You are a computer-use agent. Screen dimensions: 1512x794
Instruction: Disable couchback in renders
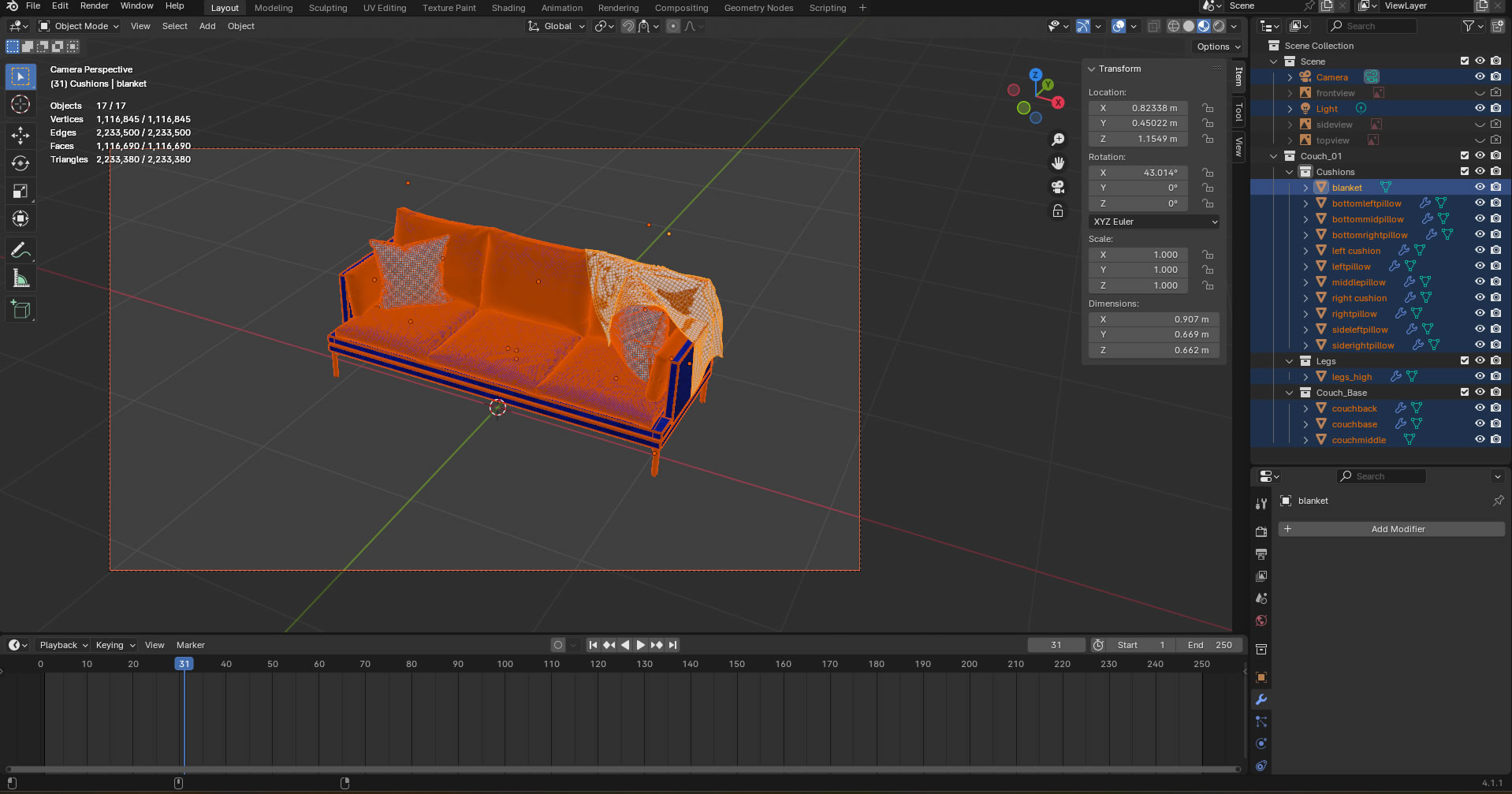click(x=1495, y=408)
